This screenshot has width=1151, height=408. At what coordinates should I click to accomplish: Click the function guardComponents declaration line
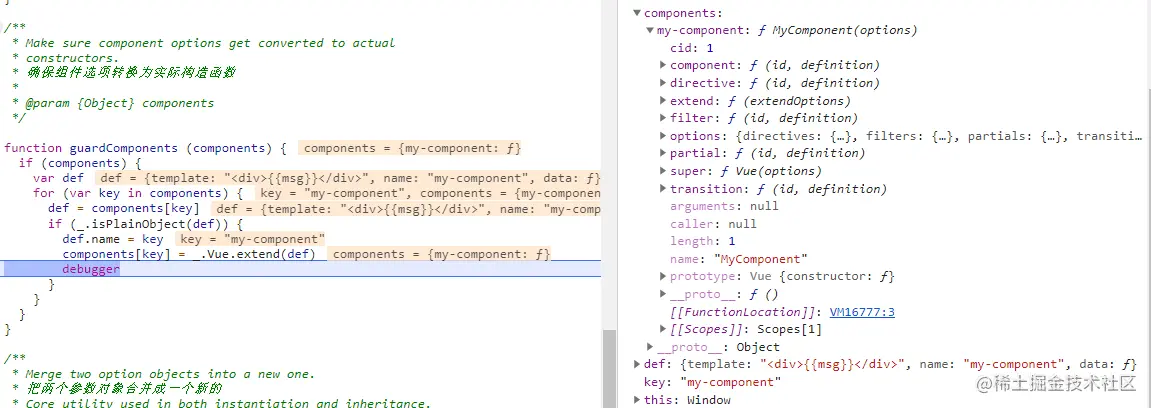pyautogui.click(x=145, y=148)
